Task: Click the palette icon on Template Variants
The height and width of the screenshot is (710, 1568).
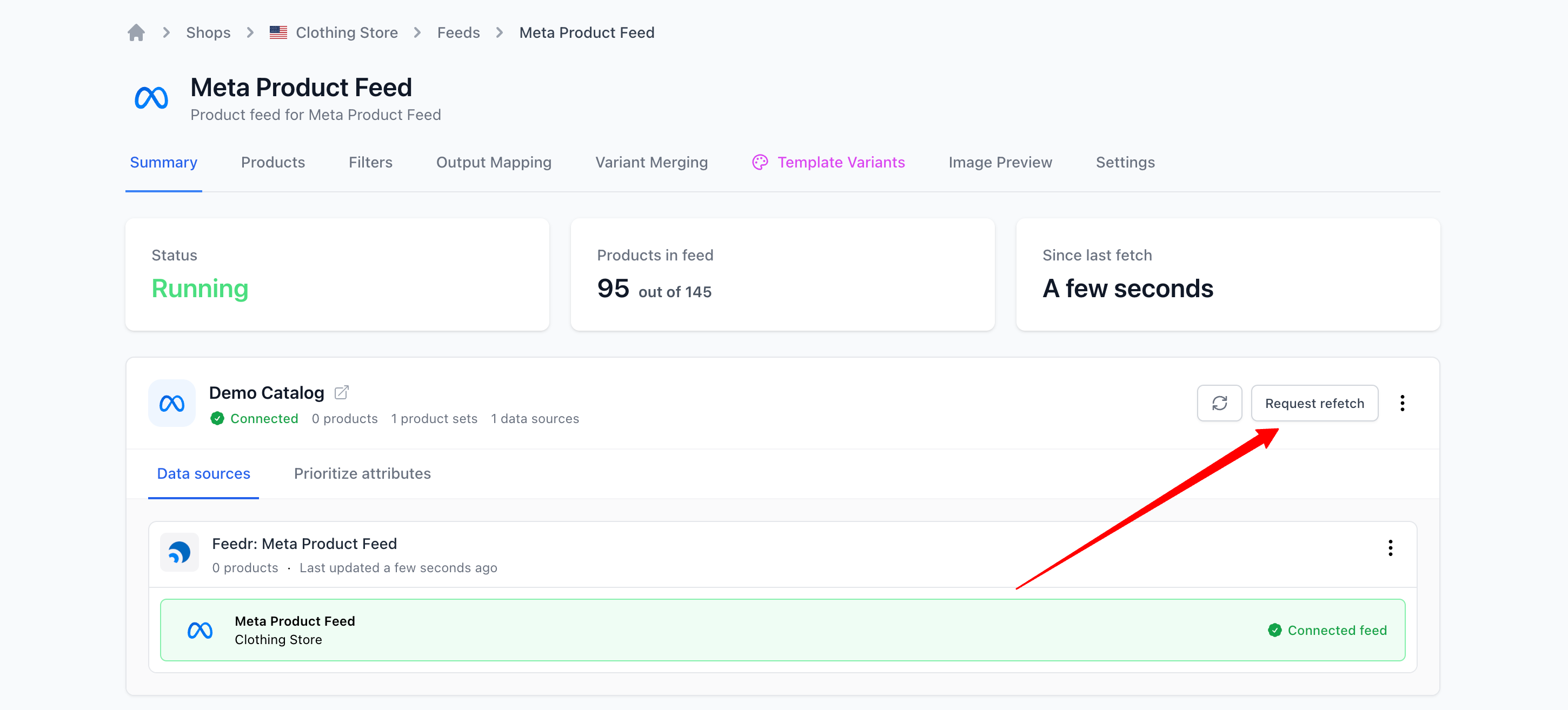Action: pos(760,162)
